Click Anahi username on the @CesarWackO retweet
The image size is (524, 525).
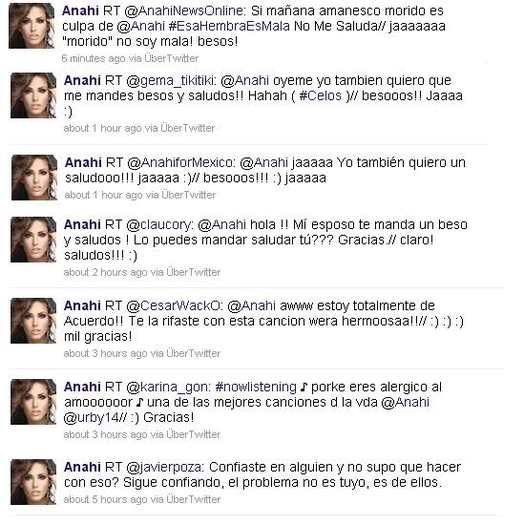82,306
